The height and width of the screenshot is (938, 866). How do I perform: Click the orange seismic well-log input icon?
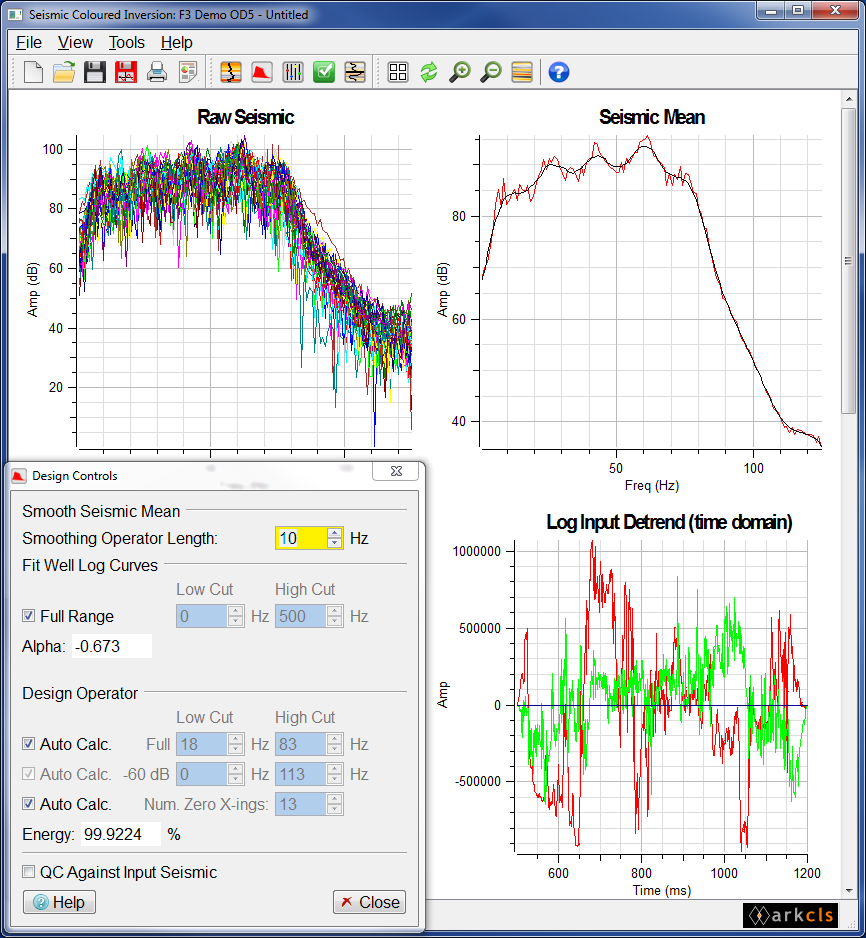point(231,72)
